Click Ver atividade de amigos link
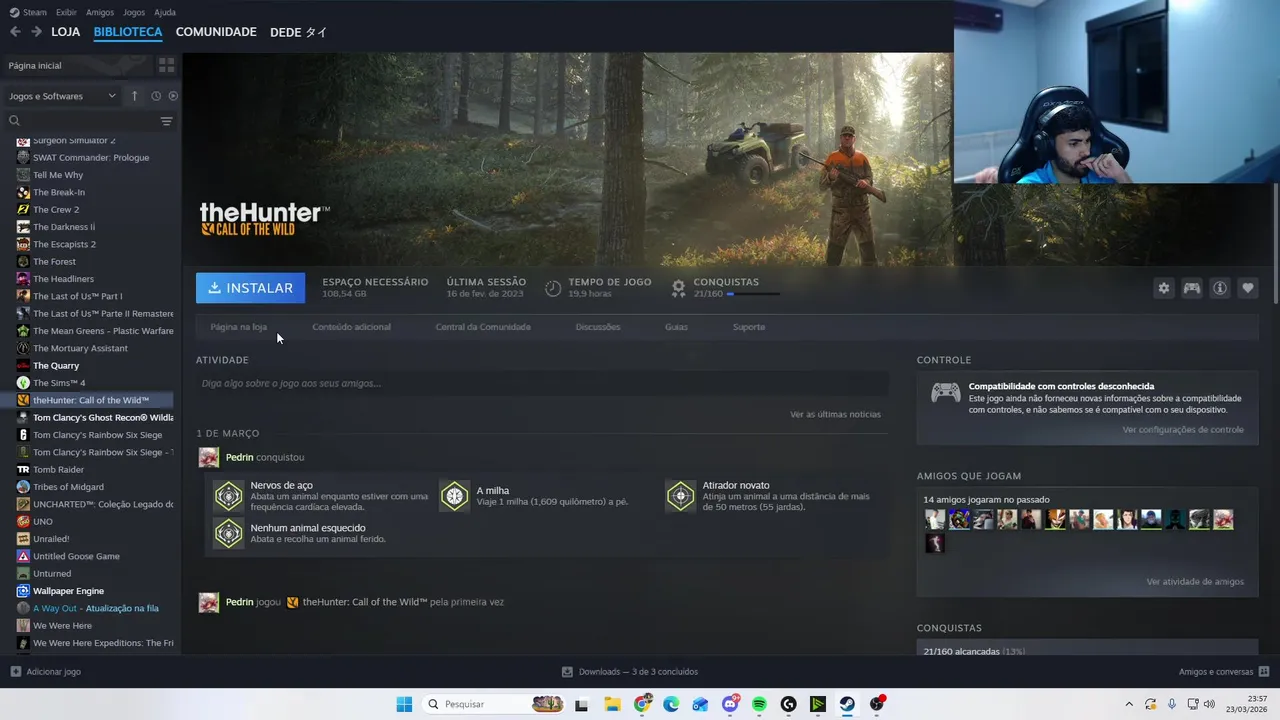Viewport: 1280px width, 720px height. tap(1195, 582)
